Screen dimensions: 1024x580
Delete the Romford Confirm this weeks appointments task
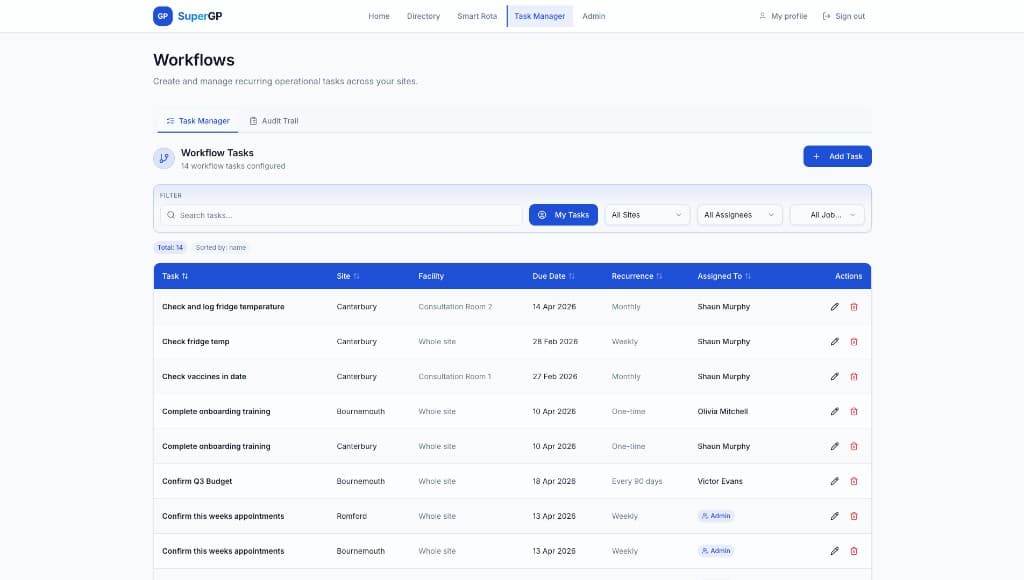854,516
